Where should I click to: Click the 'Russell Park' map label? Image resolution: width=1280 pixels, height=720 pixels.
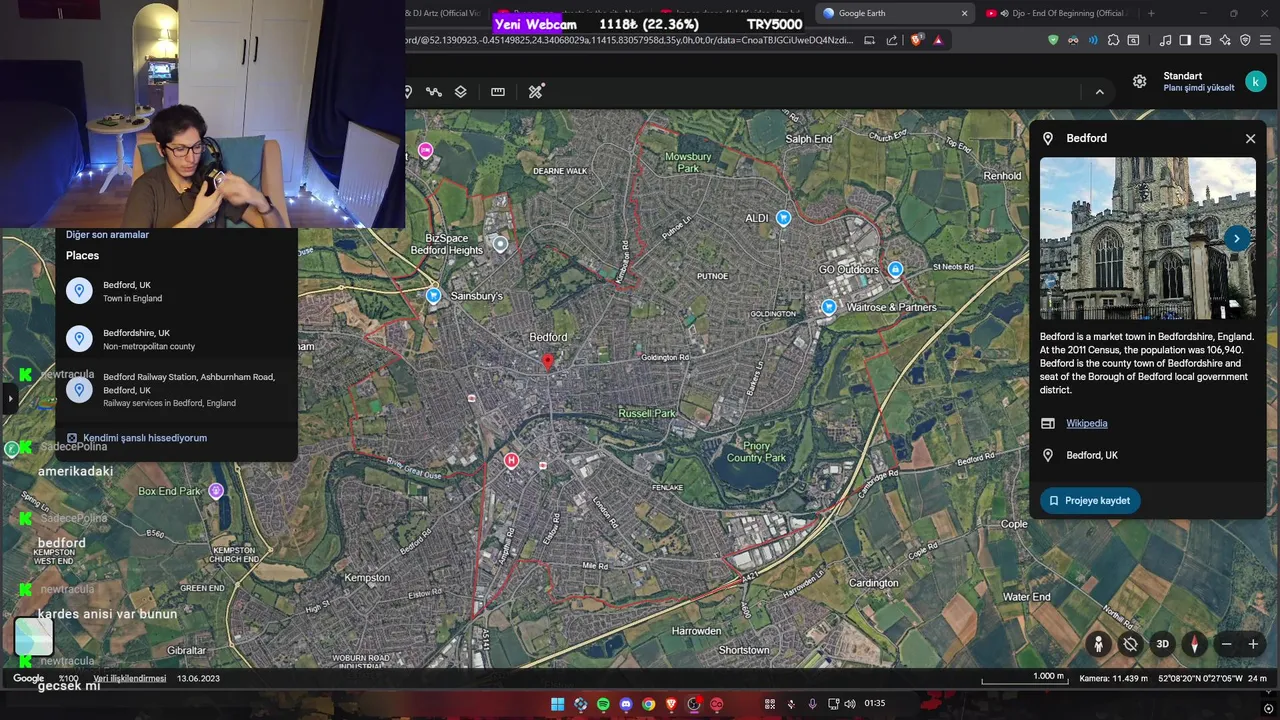pos(647,413)
